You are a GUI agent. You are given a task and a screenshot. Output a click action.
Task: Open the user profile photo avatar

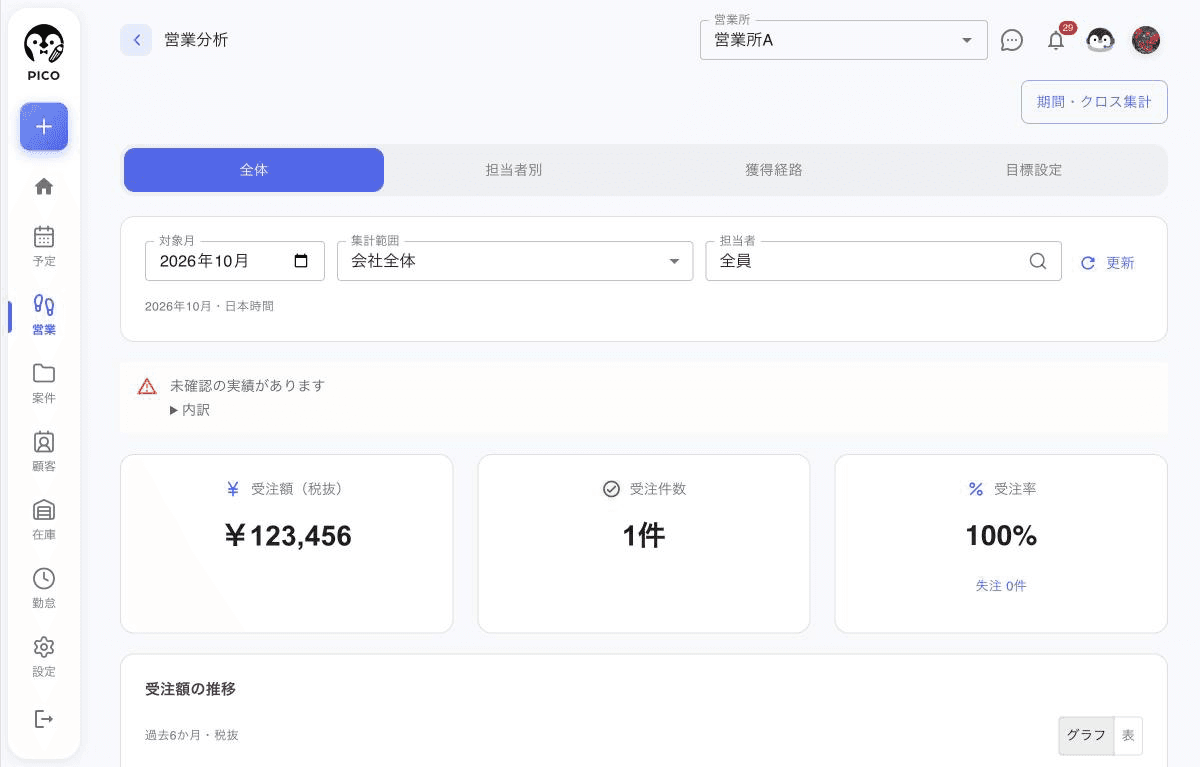1146,40
